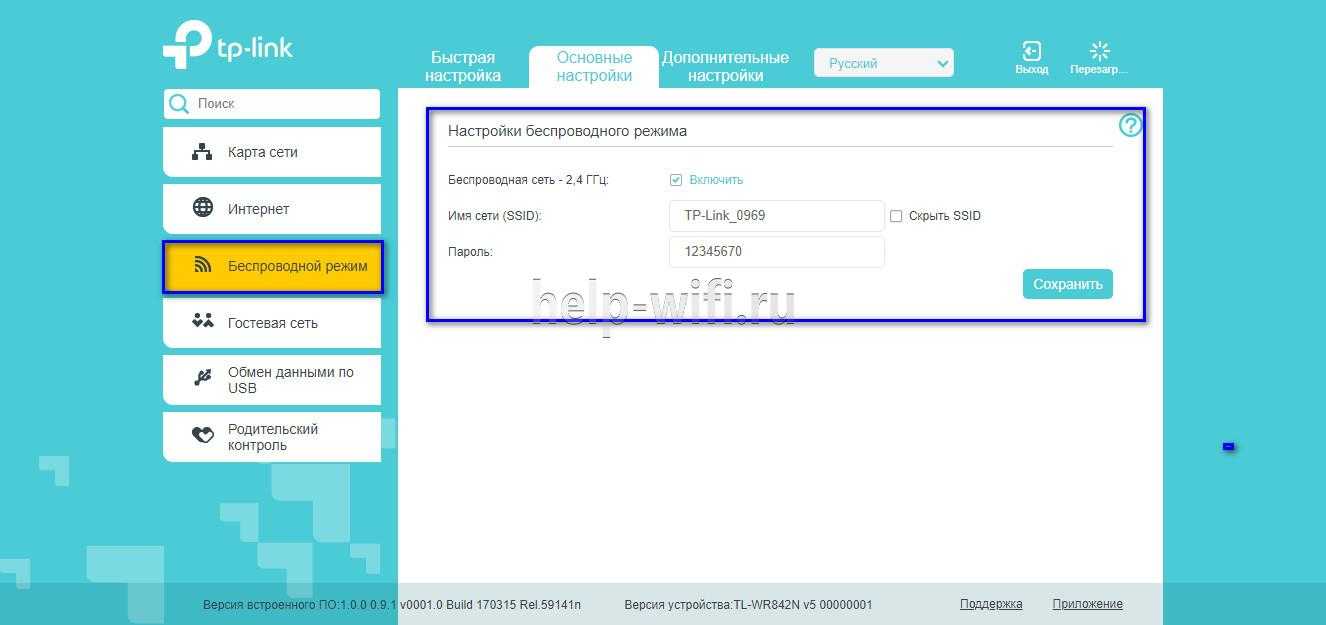
Task: Click the USB sharing icon
Action: point(202,379)
